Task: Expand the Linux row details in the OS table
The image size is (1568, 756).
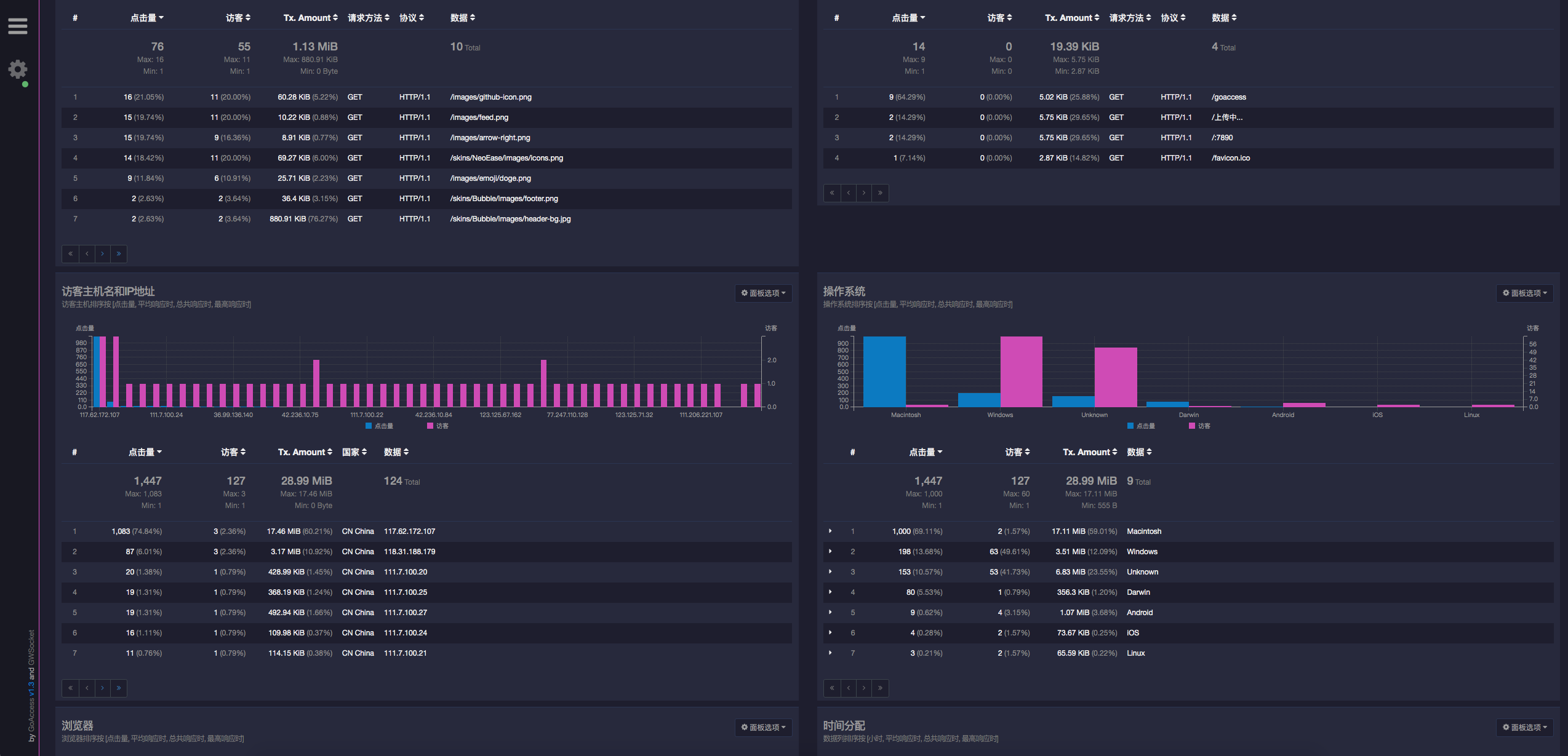Action: tap(830, 653)
